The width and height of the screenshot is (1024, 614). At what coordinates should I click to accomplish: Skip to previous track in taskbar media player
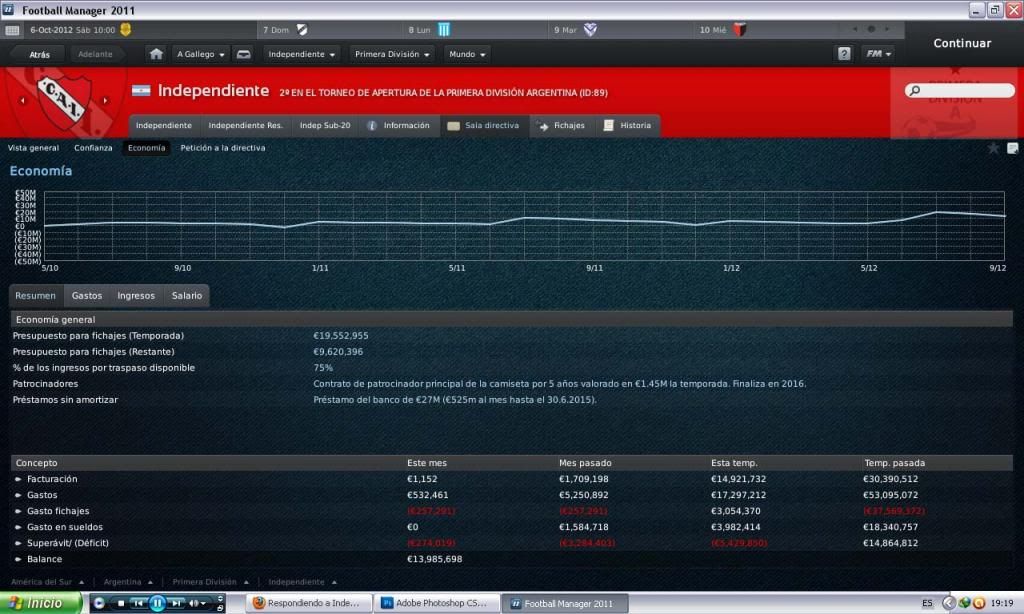click(138, 603)
